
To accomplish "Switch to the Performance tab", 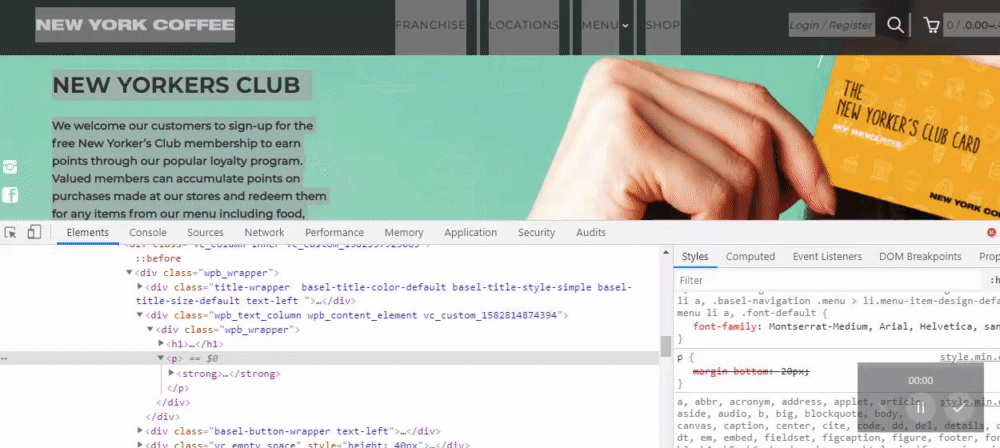I will [334, 232].
